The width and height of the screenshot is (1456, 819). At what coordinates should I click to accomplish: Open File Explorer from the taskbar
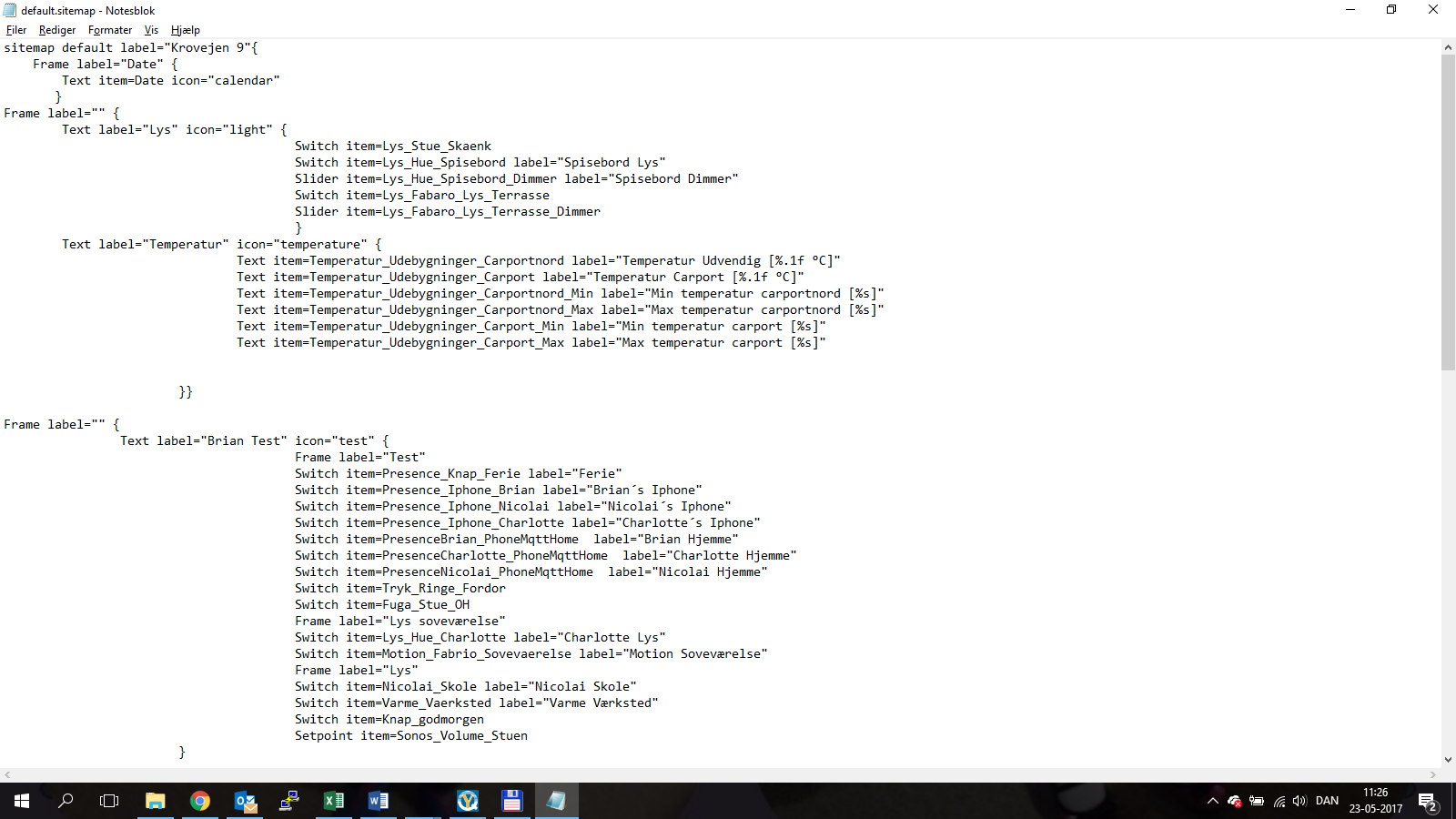[x=156, y=801]
